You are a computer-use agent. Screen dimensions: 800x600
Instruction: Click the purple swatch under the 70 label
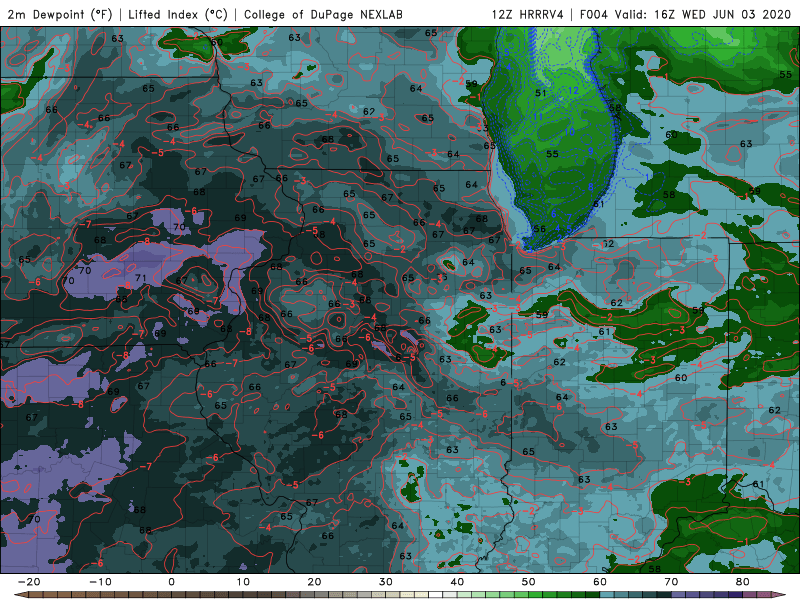[x=679, y=595]
